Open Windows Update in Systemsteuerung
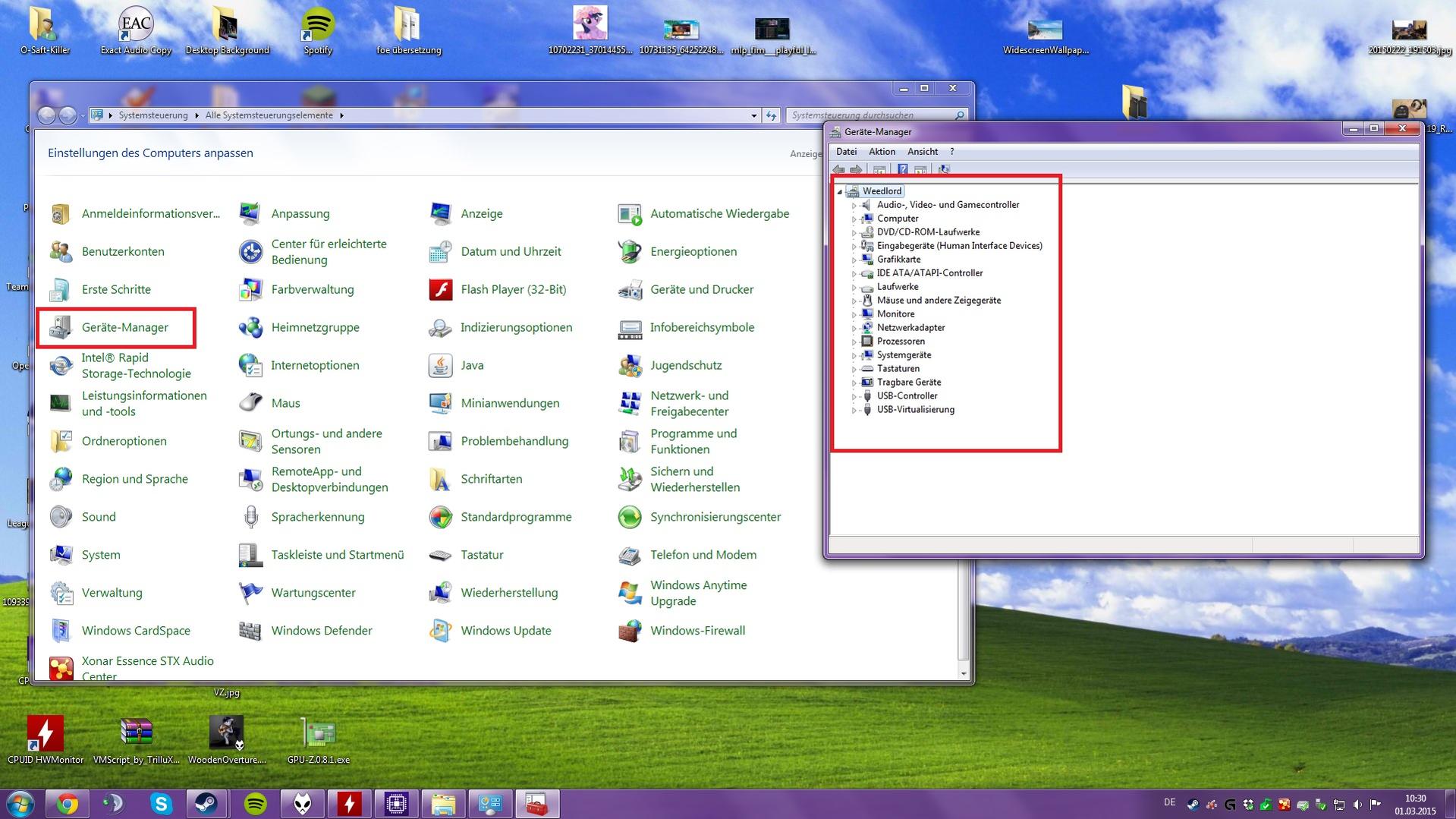This screenshot has width=1456, height=819. [506, 631]
